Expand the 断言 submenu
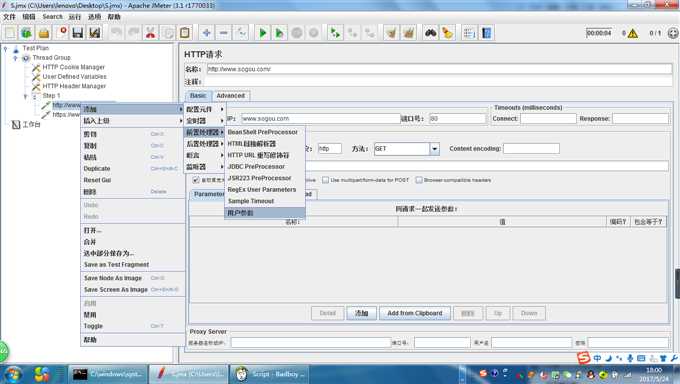Image resolution: width=680 pixels, height=384 pixels. pyautogui.click(x=205, y=155)
